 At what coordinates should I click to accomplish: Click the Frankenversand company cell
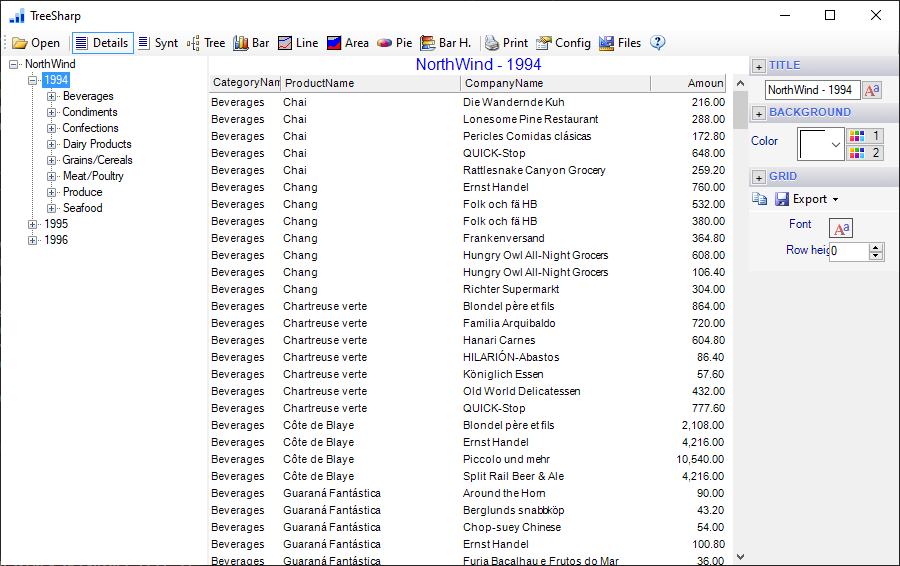pos(503,238)
